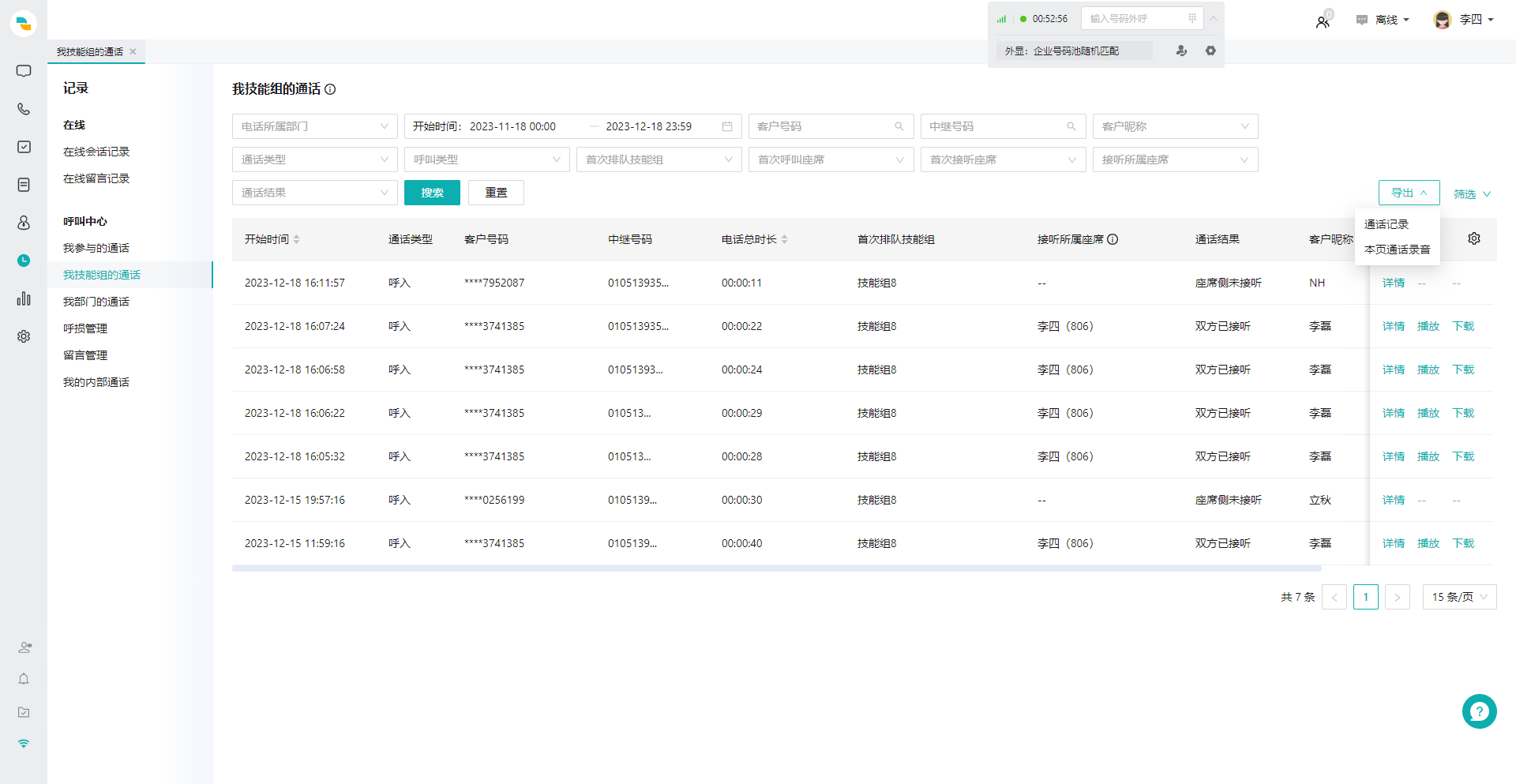The image size is (1516, 784).
Task: Select the clock records sidebar icon
Action: pos(24,261)
